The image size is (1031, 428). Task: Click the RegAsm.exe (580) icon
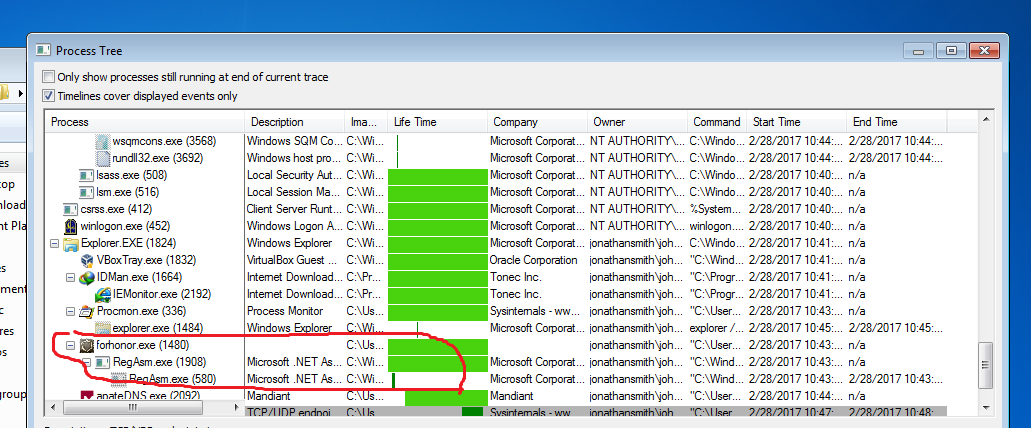click(x=118, y=379)
